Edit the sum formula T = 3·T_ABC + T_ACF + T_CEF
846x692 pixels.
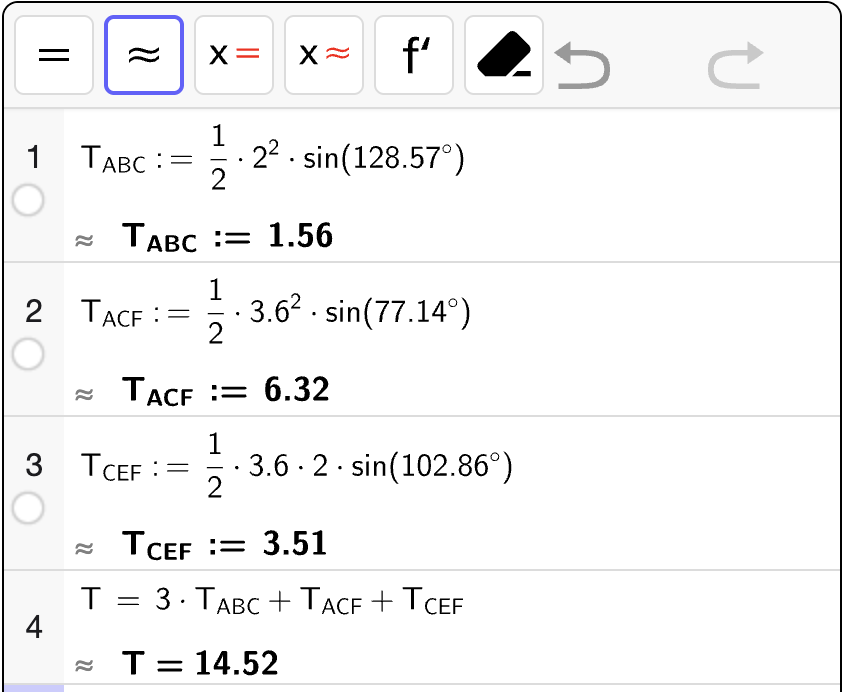coord(272,600)
